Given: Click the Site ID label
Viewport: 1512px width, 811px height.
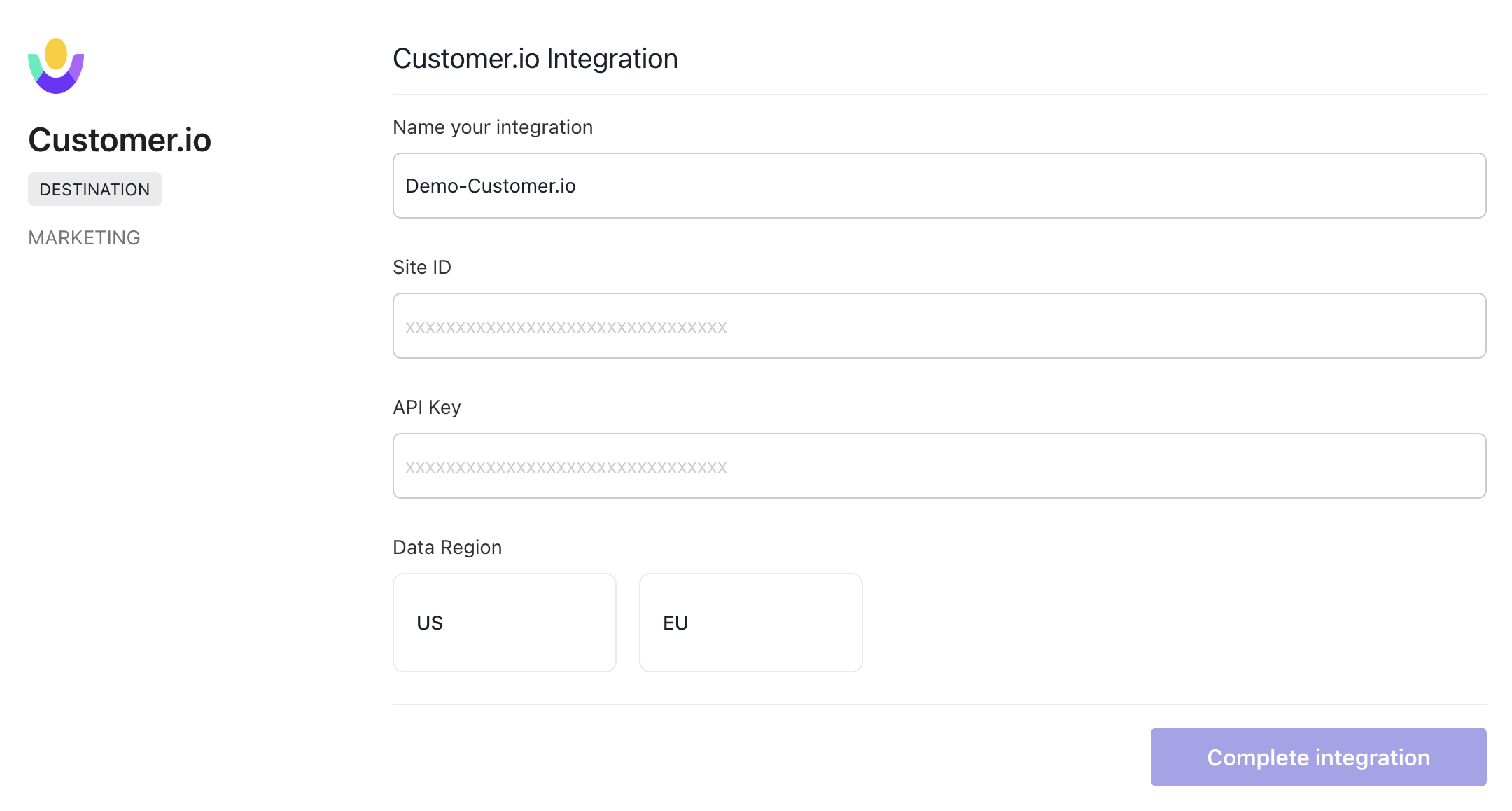Looking at the screenshot, I should [x=422, y=268].
